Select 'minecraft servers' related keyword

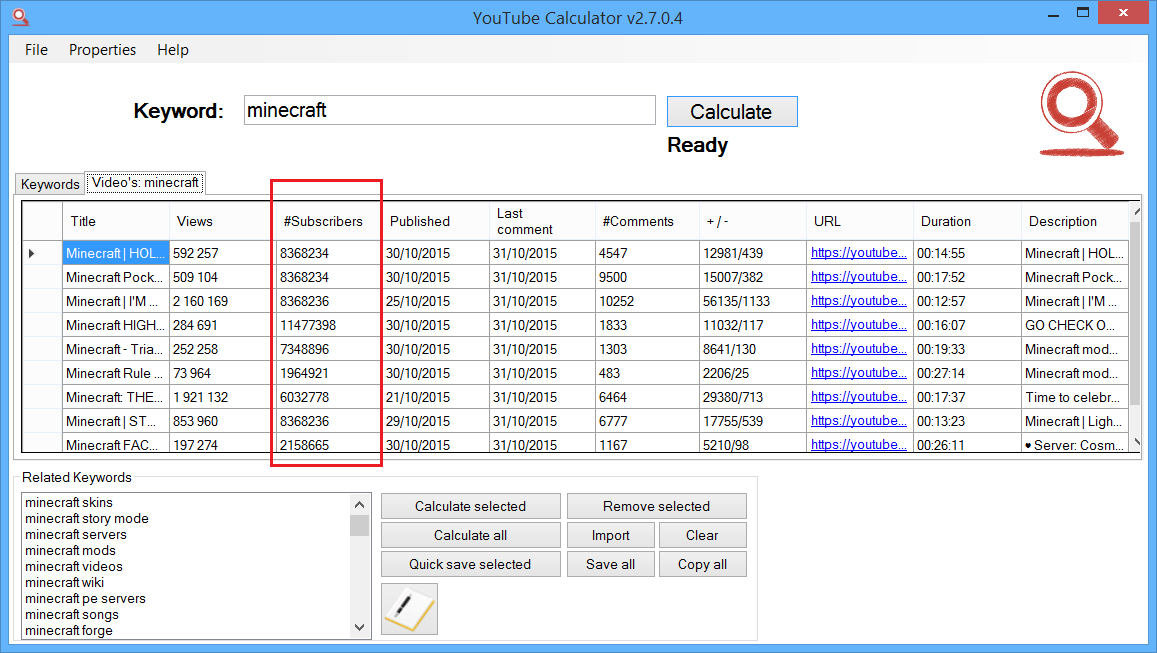[x=75, y=534]
